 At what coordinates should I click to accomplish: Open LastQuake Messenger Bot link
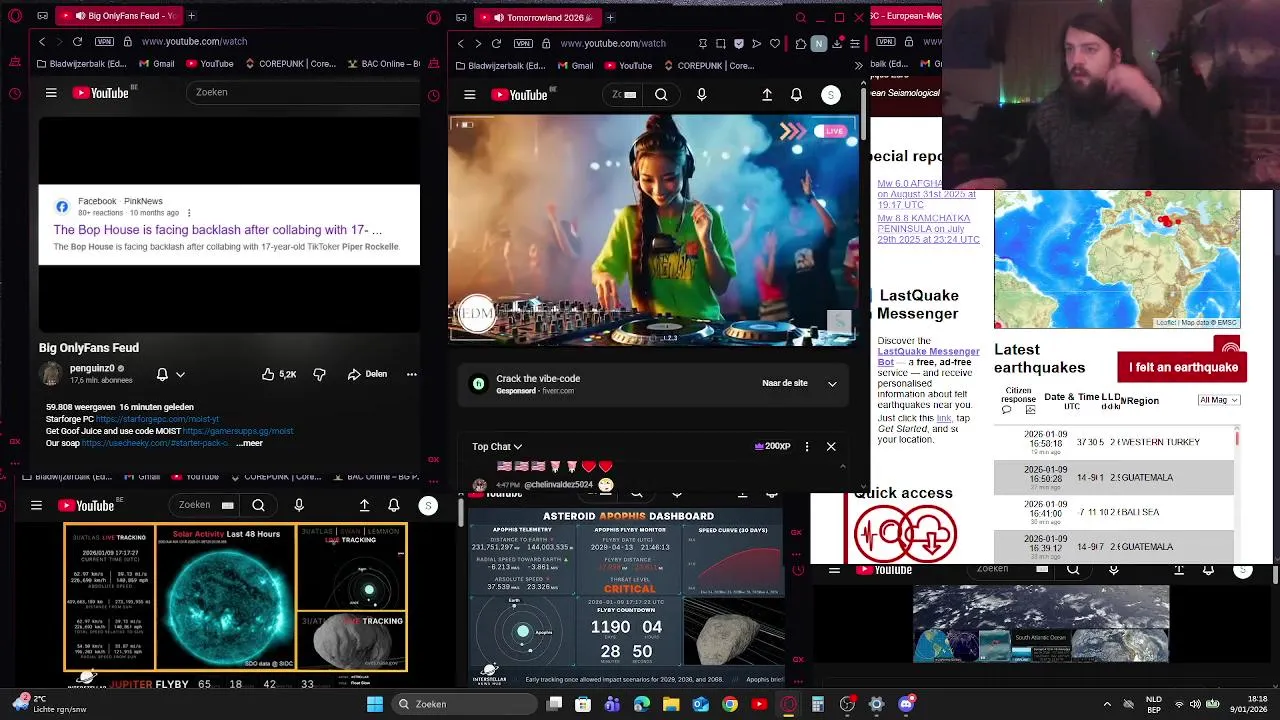click(x=928, y=356)
